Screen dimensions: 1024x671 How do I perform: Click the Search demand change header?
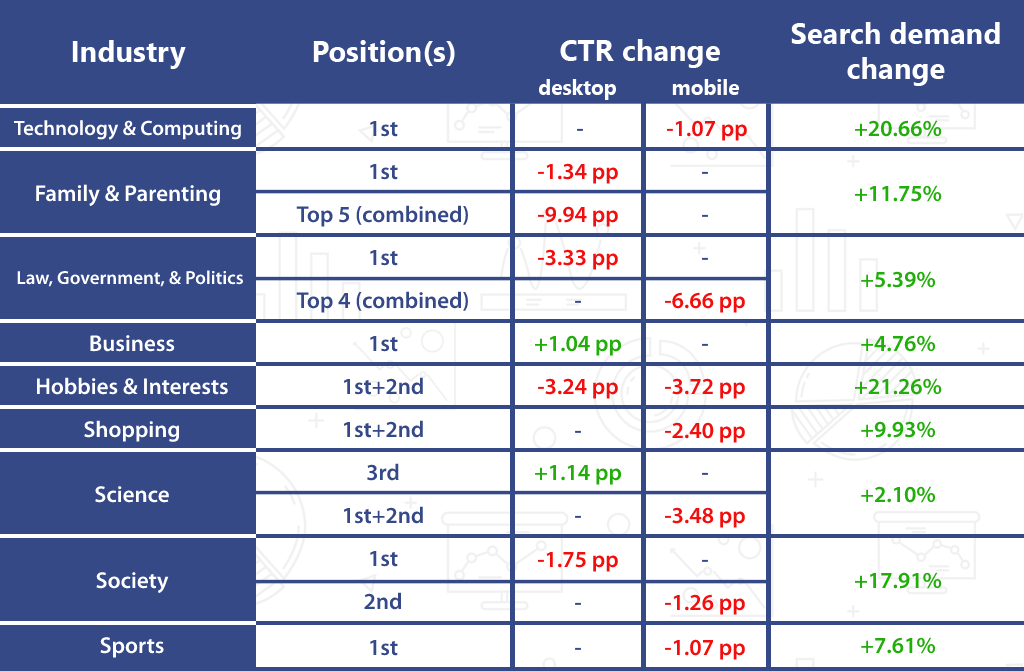[x=895, y=51]
